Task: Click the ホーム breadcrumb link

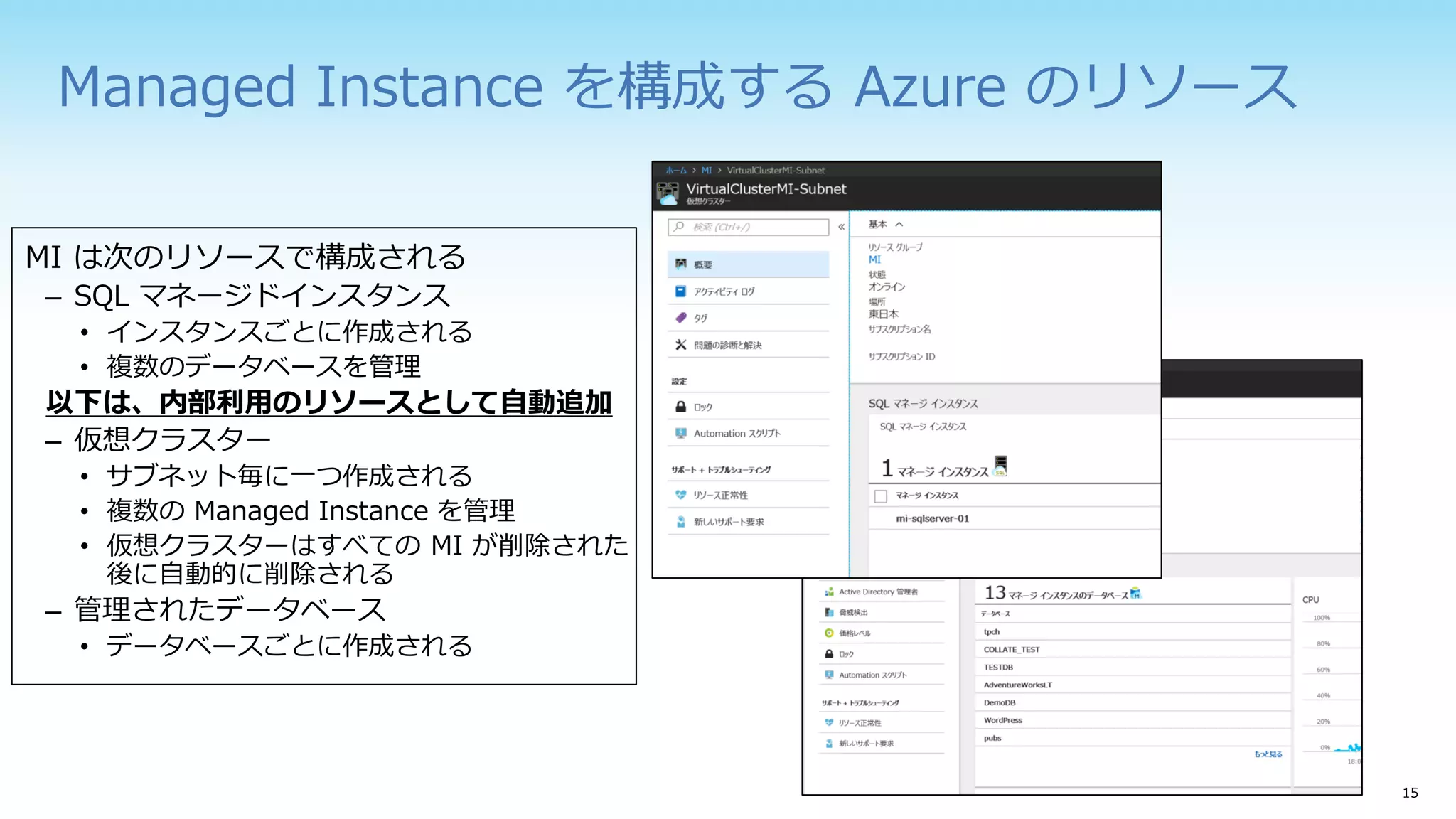Action: (x=676, y=171)
